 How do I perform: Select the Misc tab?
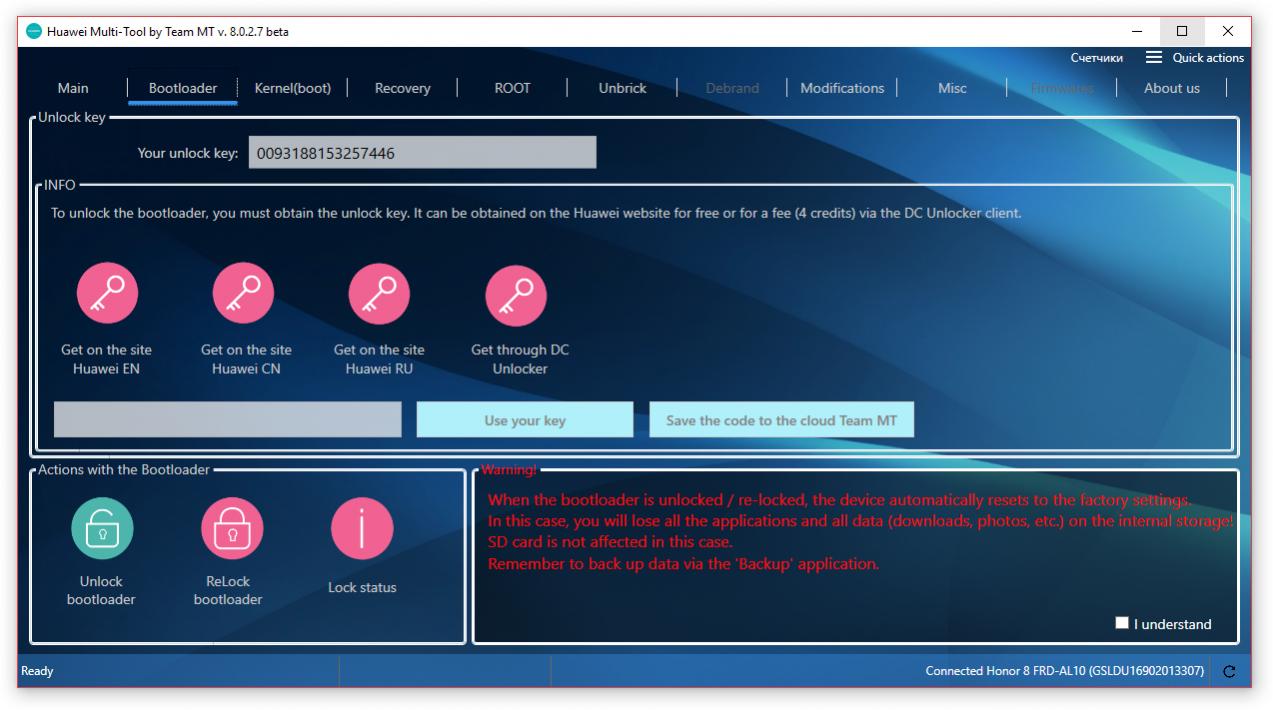click(952, 88)
